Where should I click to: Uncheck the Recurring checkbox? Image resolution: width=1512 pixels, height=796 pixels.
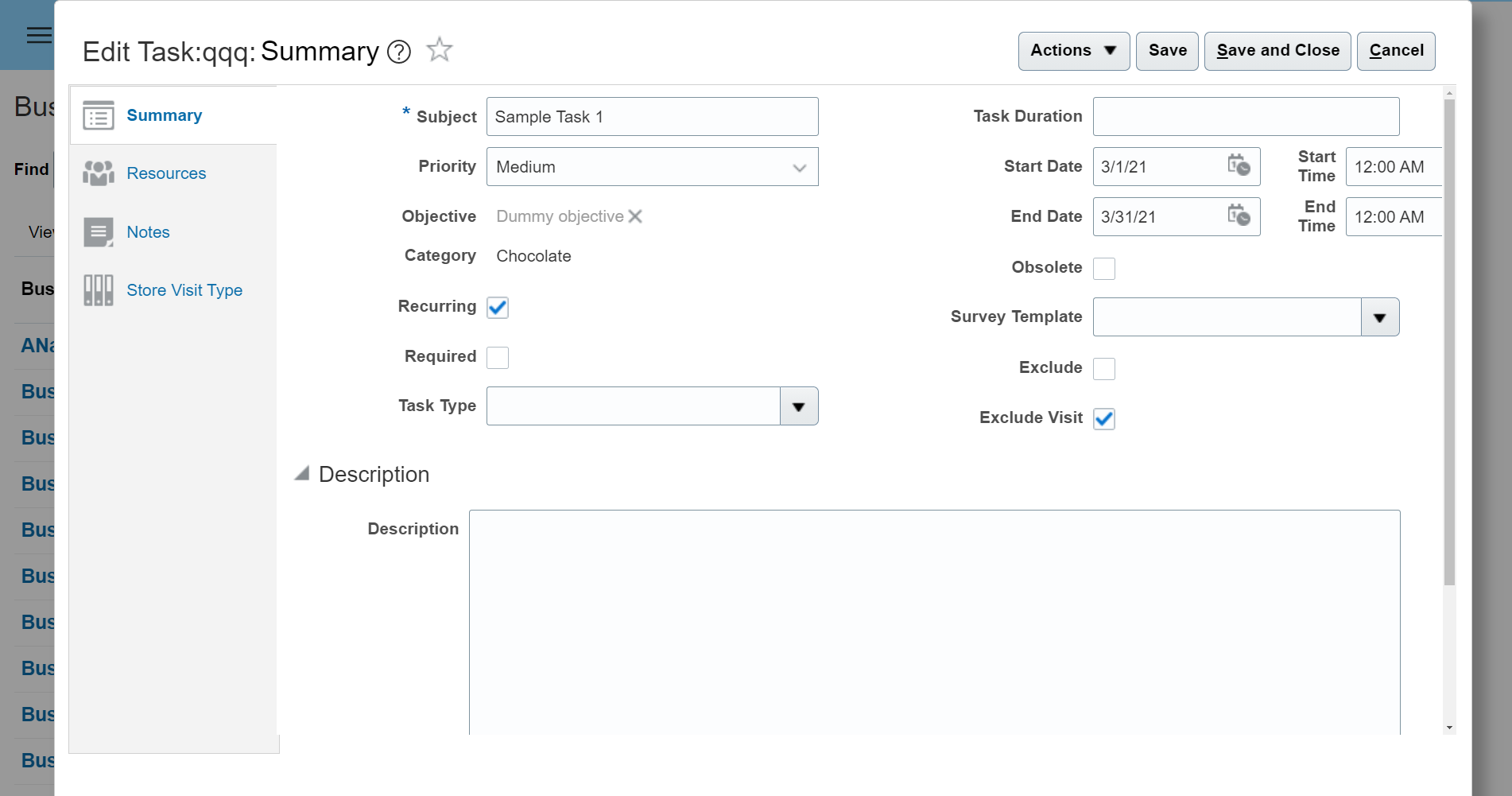coord(498,308)
